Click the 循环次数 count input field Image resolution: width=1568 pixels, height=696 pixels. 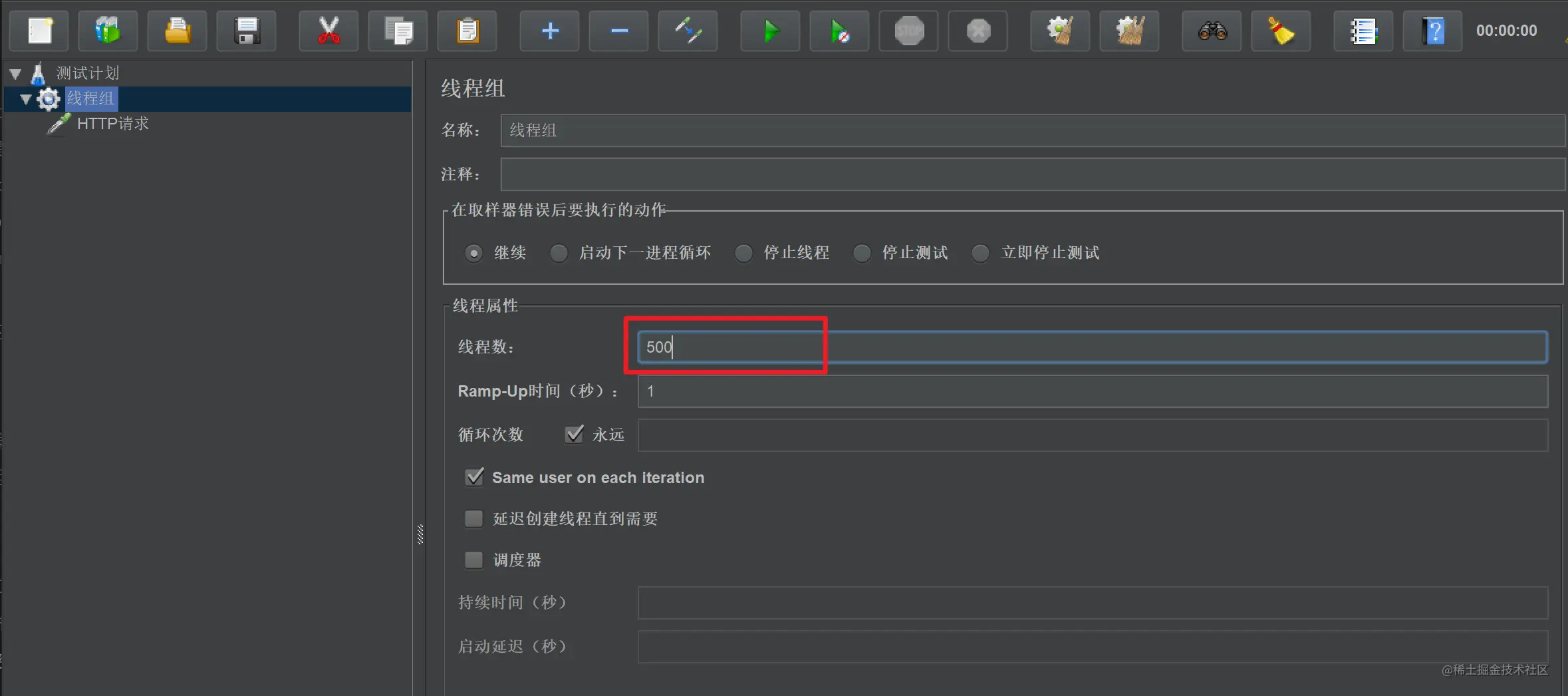pos(1093,435)
